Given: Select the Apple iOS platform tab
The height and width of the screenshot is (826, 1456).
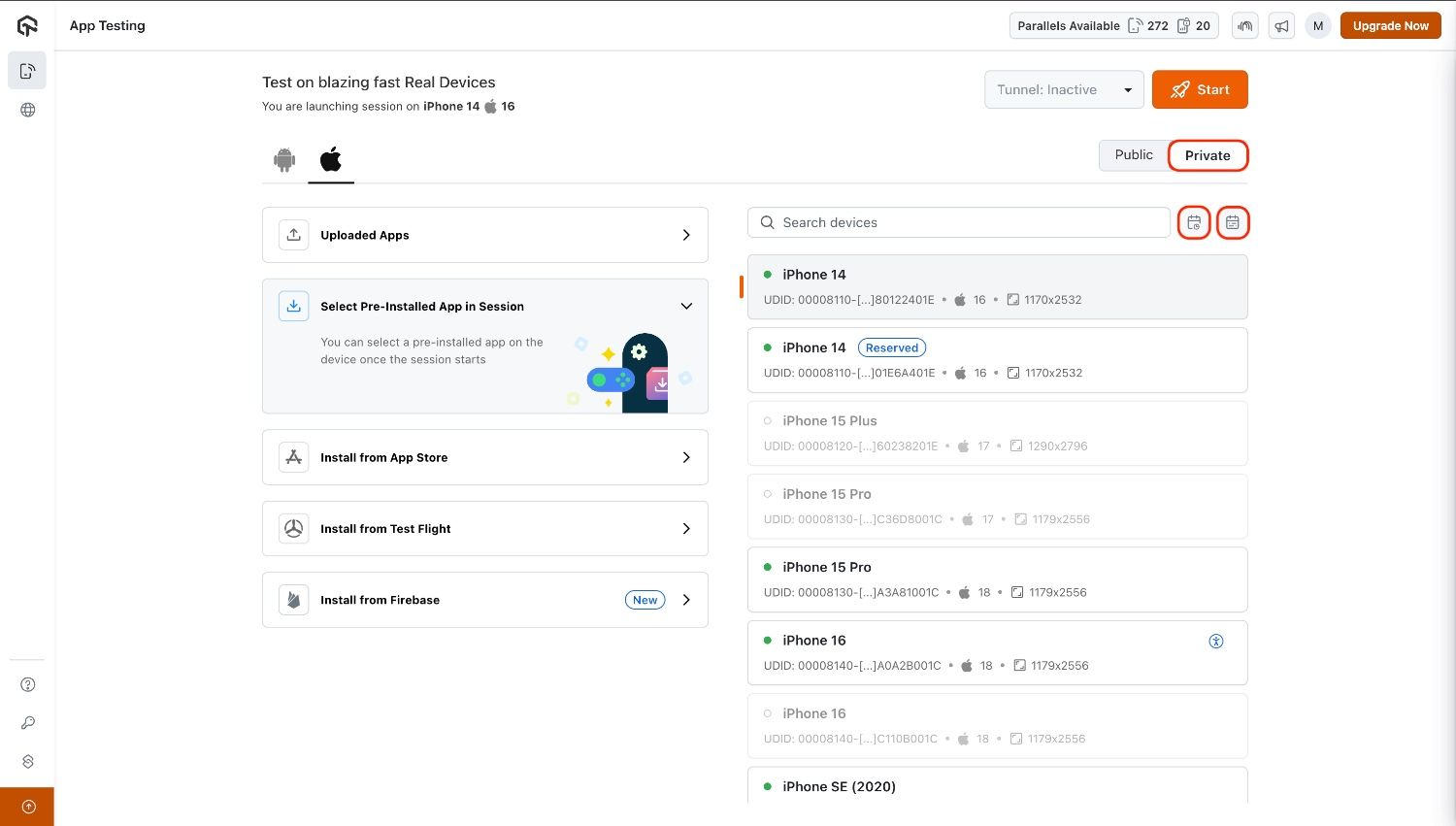Looking at the screenshot, I should point(331,159).
